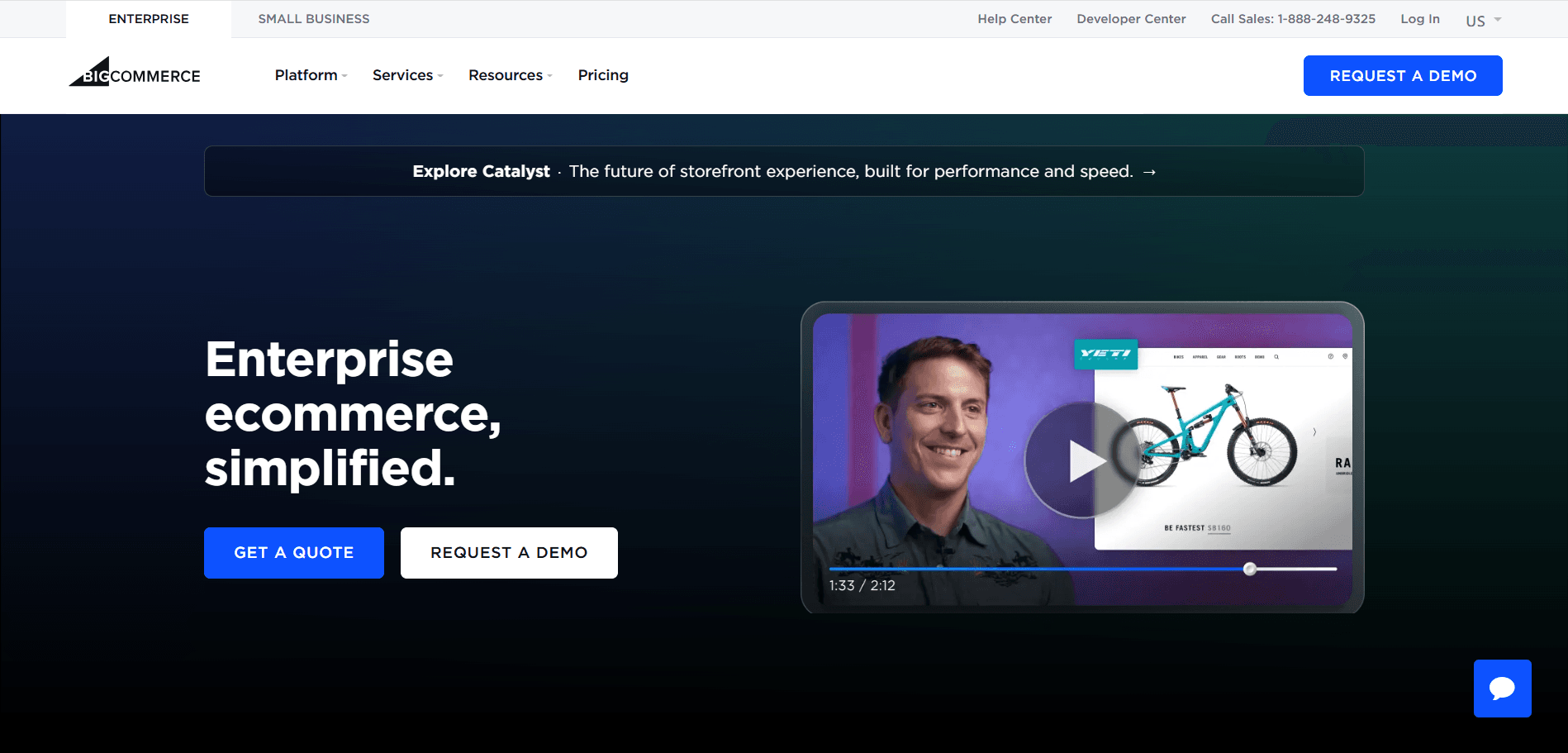Click the video progress bar before the handle
1568x753 pixels.
tap(1037, 569)
